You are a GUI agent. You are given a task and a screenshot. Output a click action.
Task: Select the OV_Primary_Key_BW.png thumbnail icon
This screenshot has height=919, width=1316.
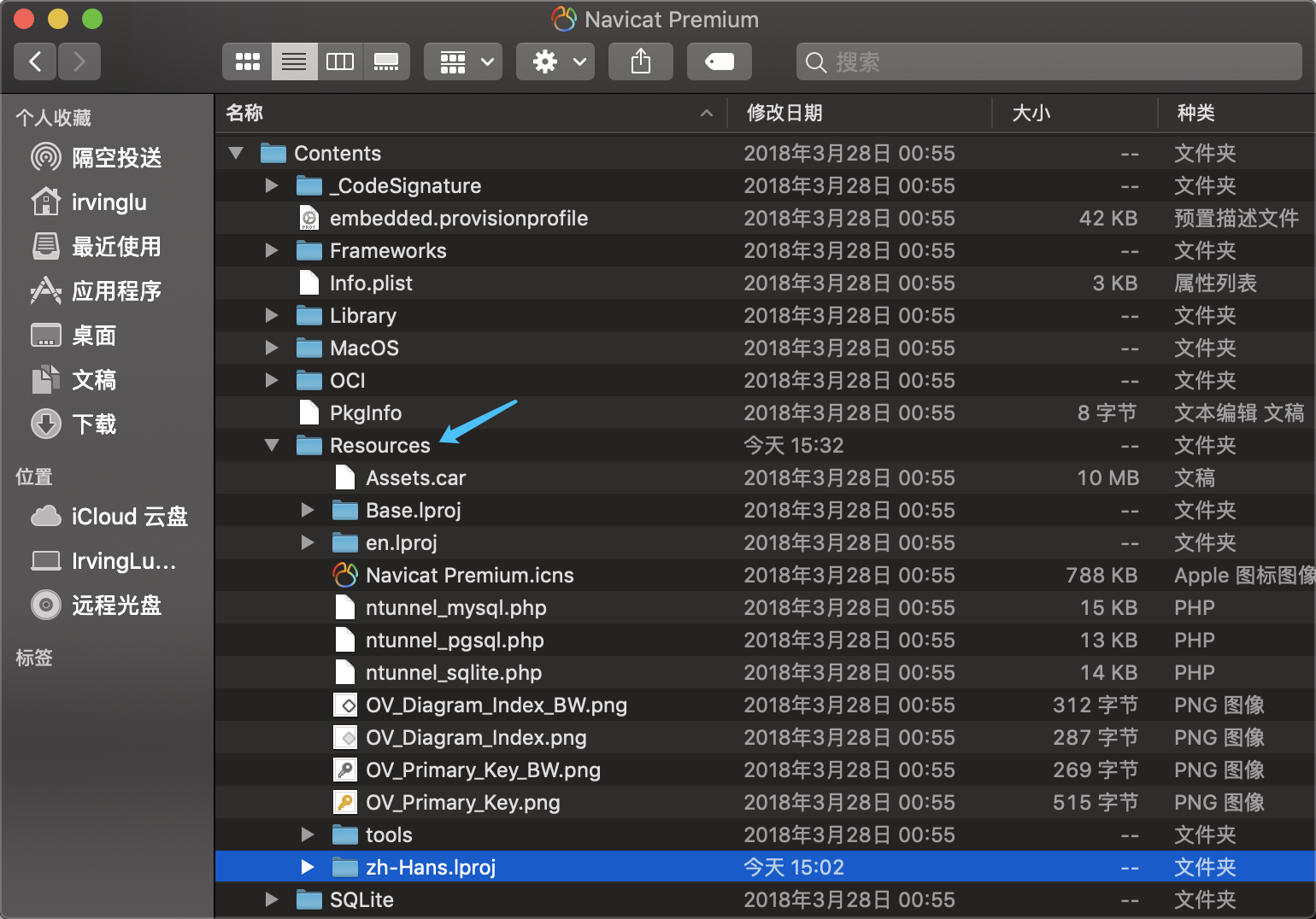[x=345, y=770]
